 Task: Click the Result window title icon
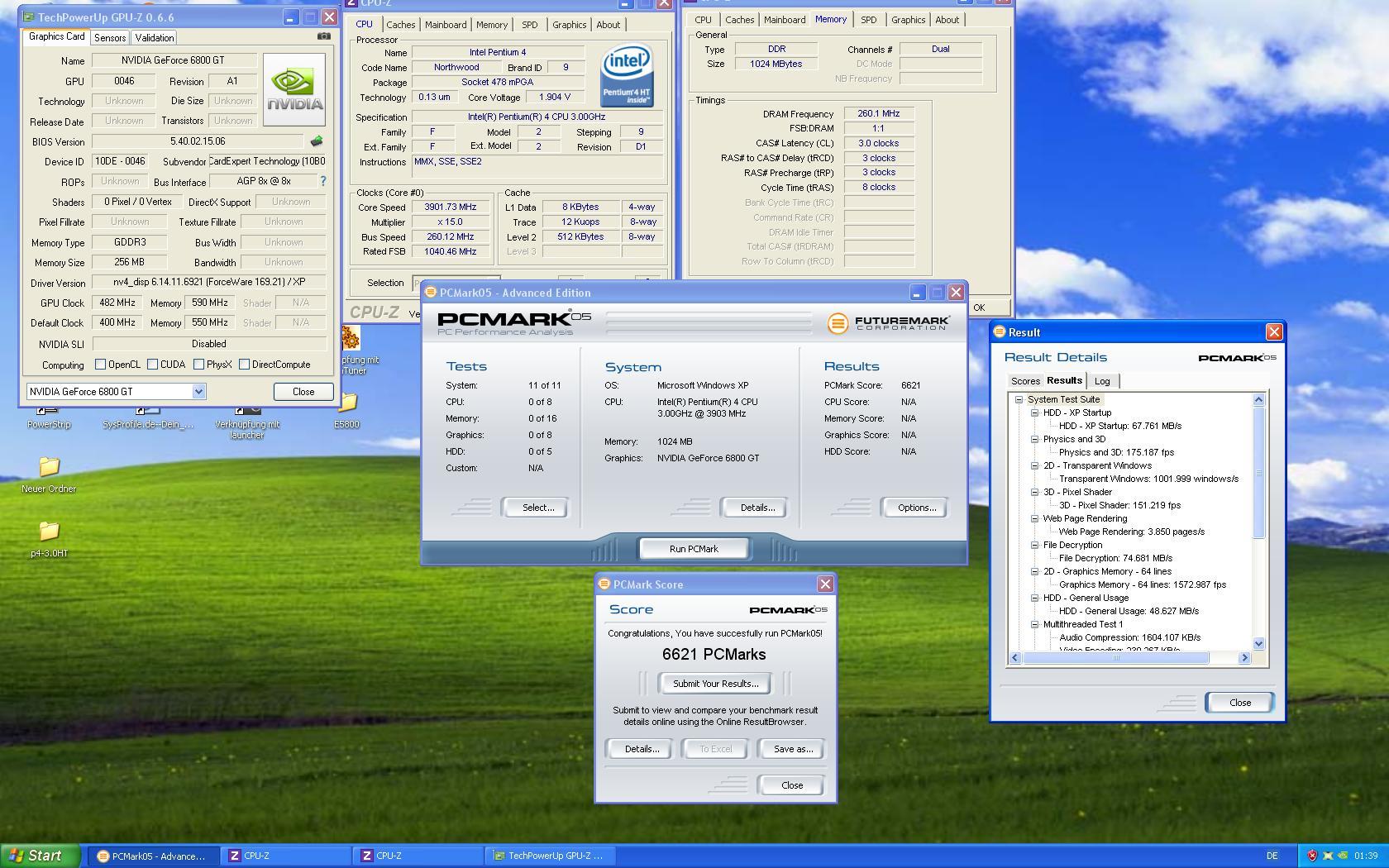click(1000, 332)
